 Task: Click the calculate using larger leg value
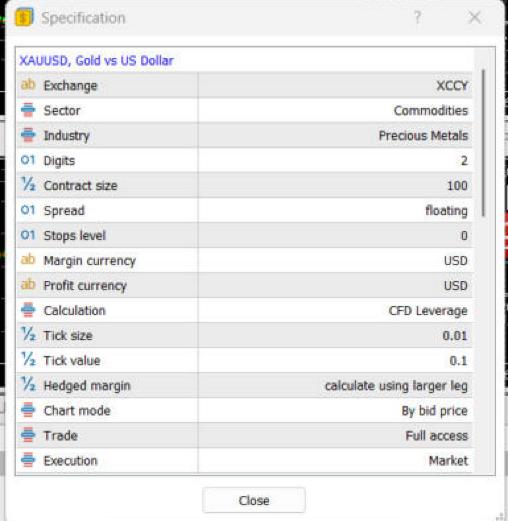(396, 386)
